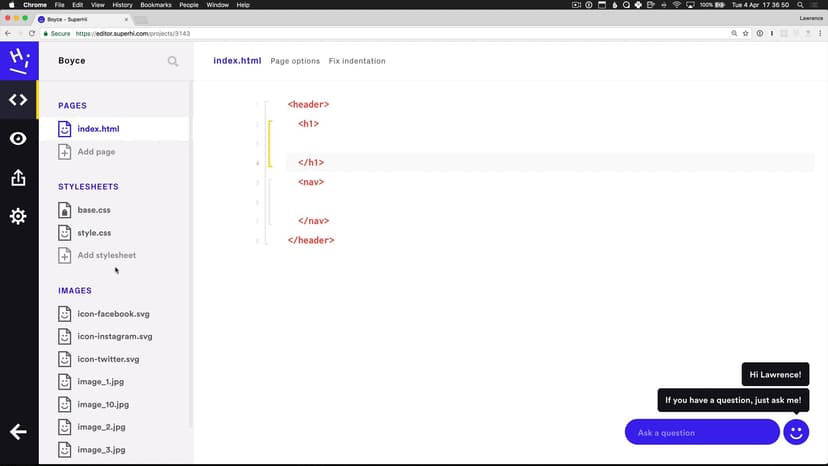Click Add stylesheet
This screenshot has width=828, height=466.
[106, 255]
